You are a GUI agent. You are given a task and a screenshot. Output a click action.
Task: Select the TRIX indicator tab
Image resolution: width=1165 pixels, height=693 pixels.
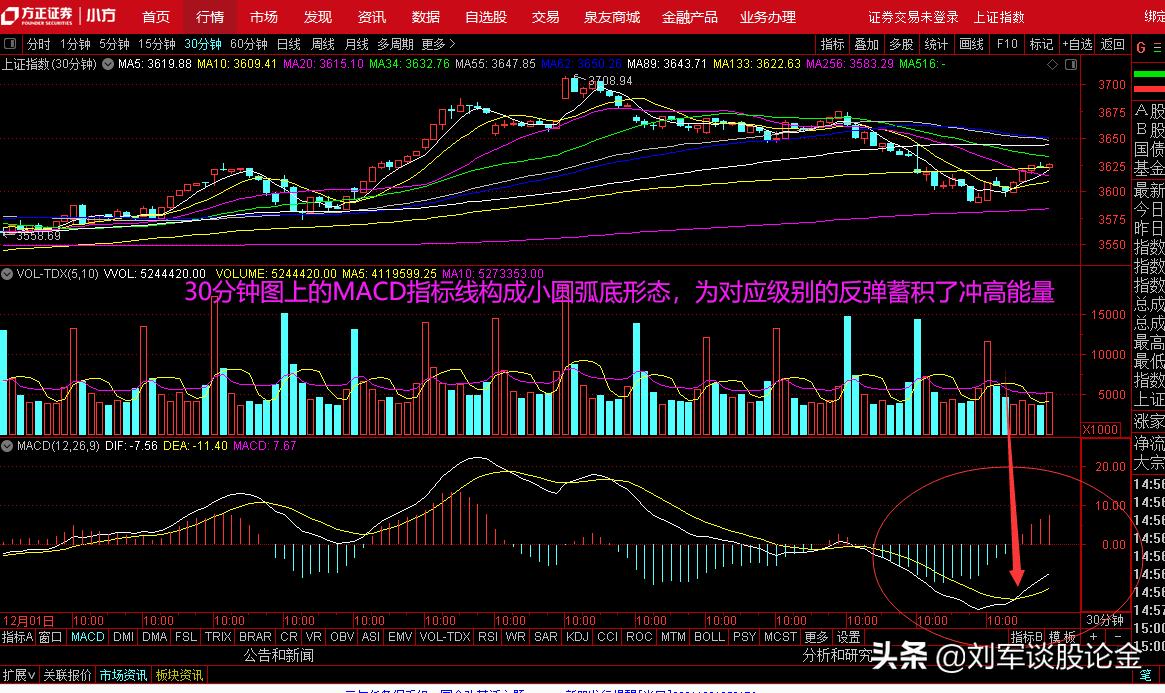click(218, 637)
